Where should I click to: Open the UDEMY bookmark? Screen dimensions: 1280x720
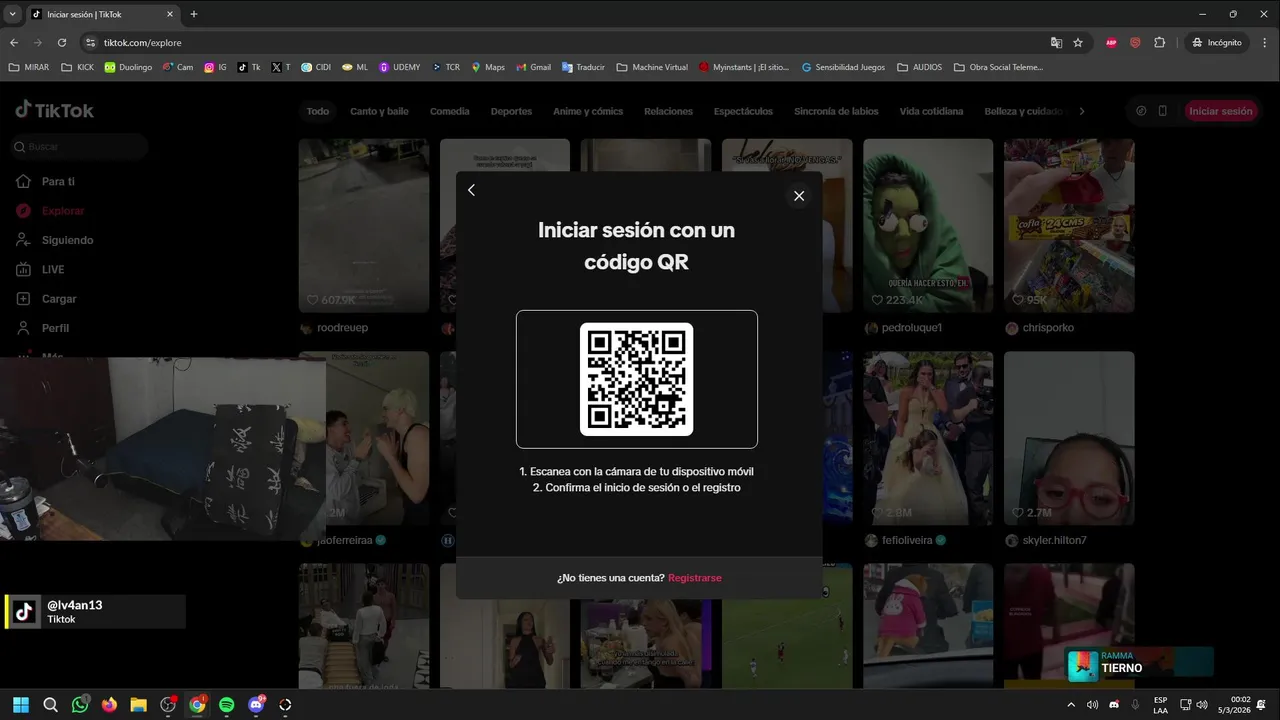coord(399,67)
